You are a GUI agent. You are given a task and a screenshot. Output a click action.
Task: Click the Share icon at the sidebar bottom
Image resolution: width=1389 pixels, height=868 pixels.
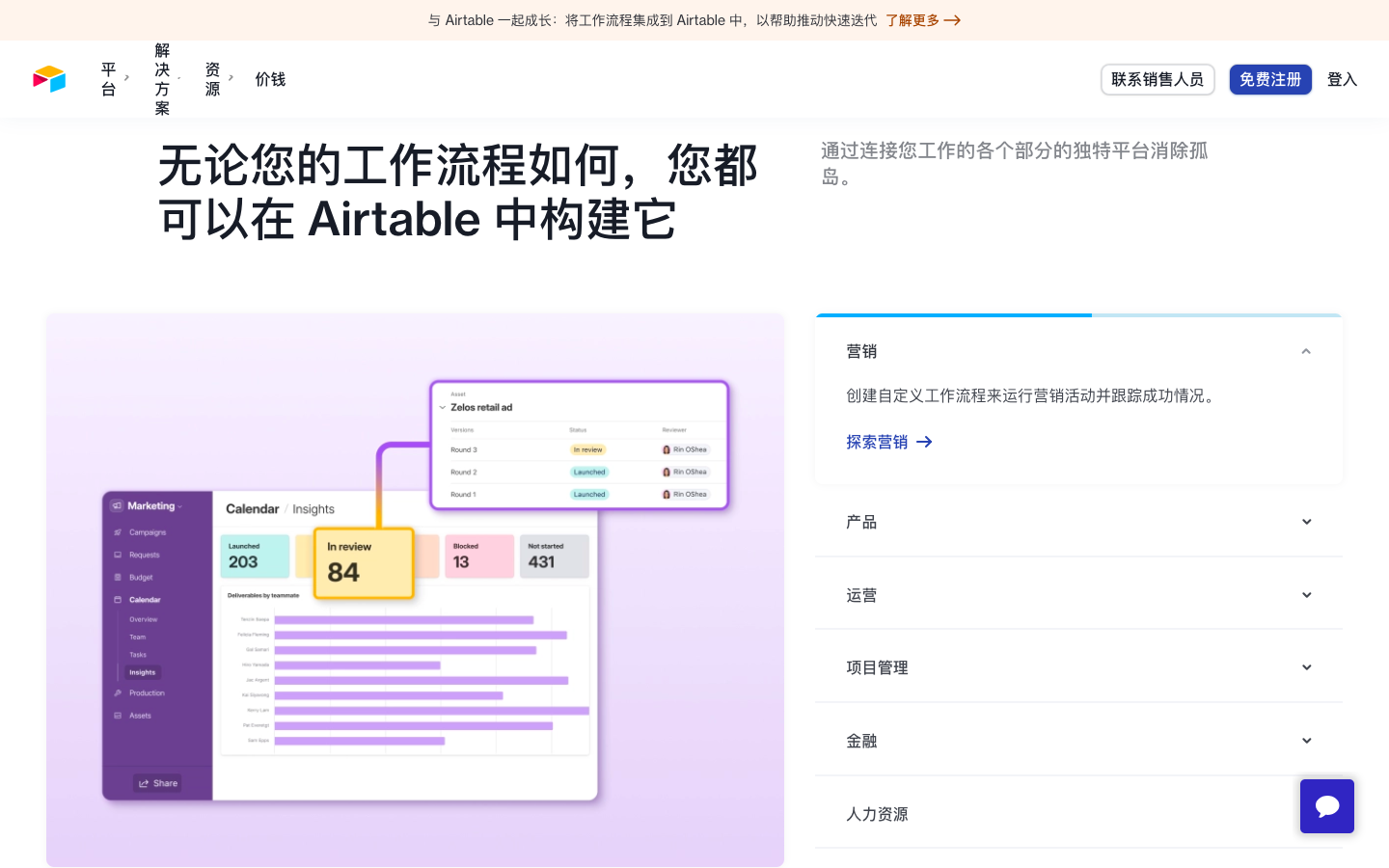143,783
